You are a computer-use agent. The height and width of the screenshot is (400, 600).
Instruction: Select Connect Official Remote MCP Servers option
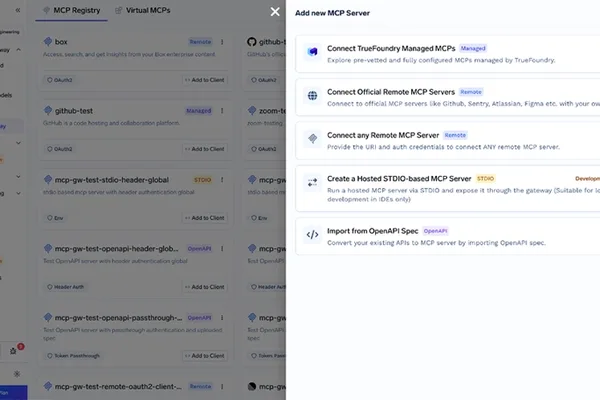(x=447, y=97)
